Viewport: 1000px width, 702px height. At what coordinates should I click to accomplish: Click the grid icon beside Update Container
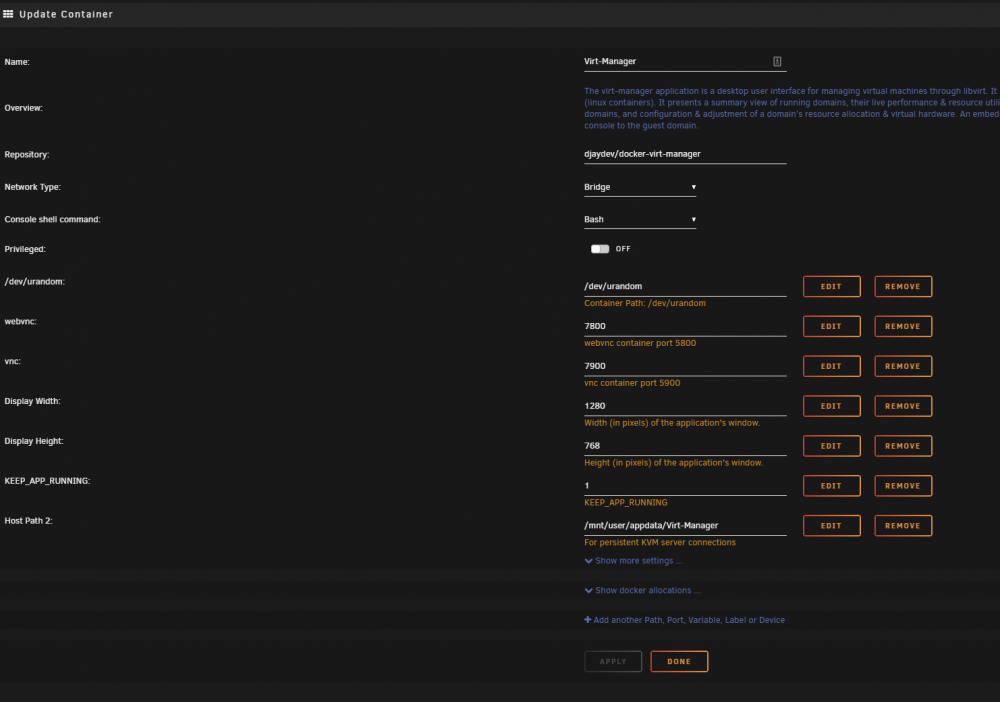(8, 14)
